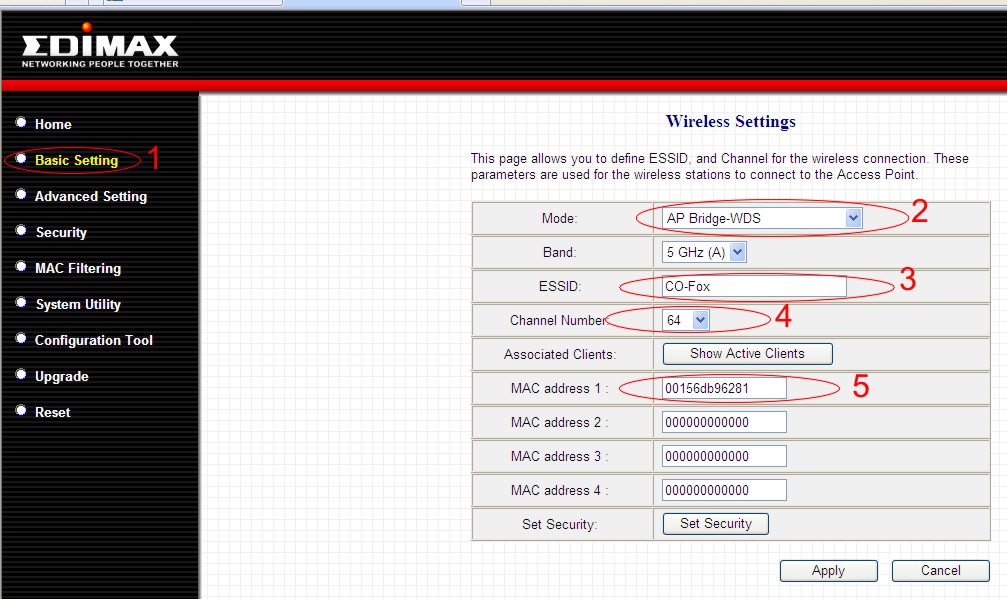Image resolution: width=1007 pixels, height=599 pixels.
Task: Click the Band: label
Action: point(559,252)
